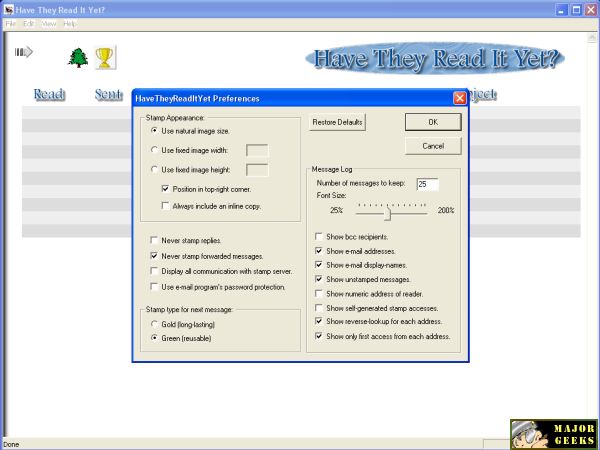
Task: Click the Done status bar text
Action: pyautogui.click(x=11, y=444)
